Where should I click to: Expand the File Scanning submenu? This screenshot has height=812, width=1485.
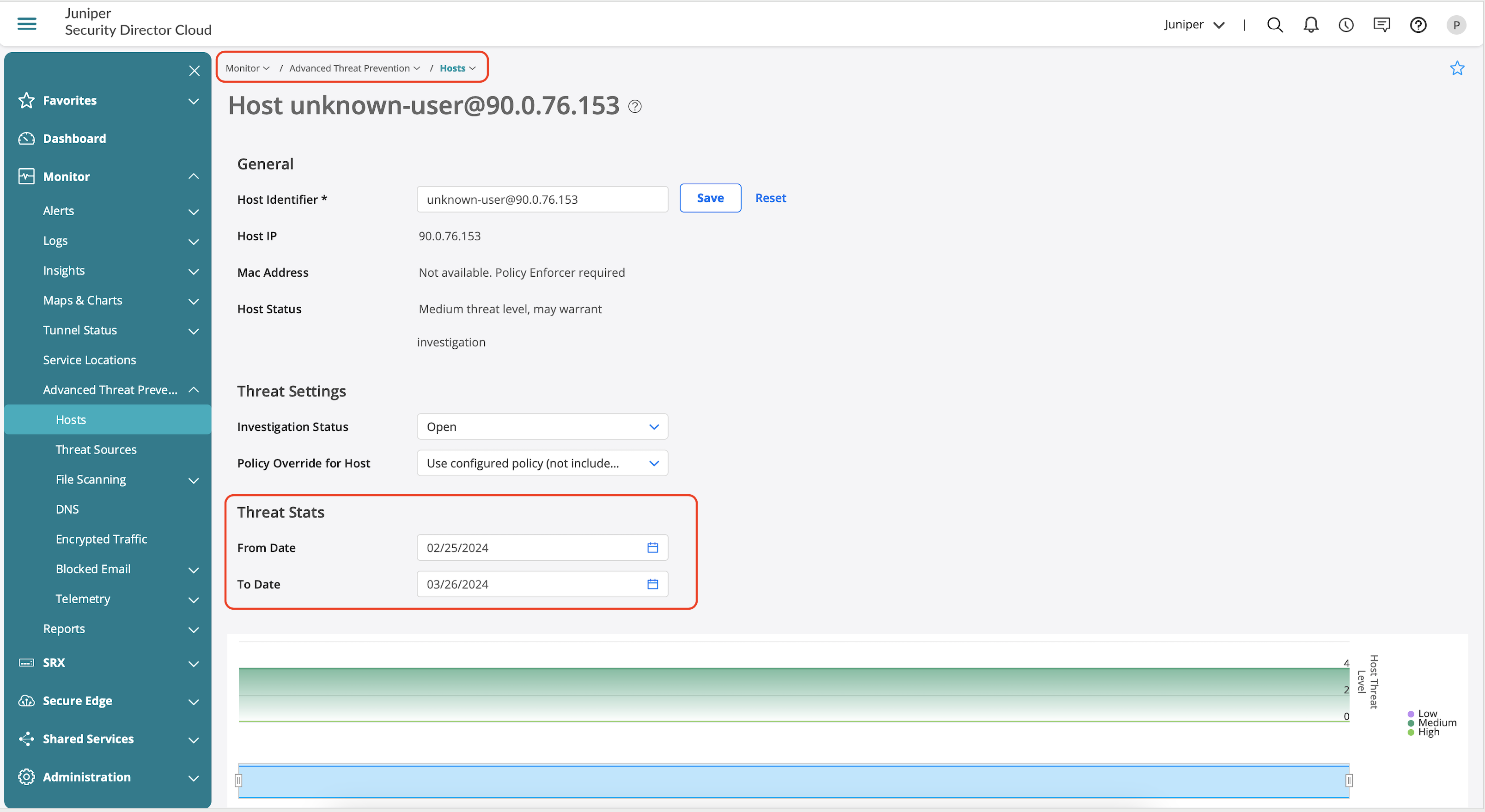tap(194, 480)
